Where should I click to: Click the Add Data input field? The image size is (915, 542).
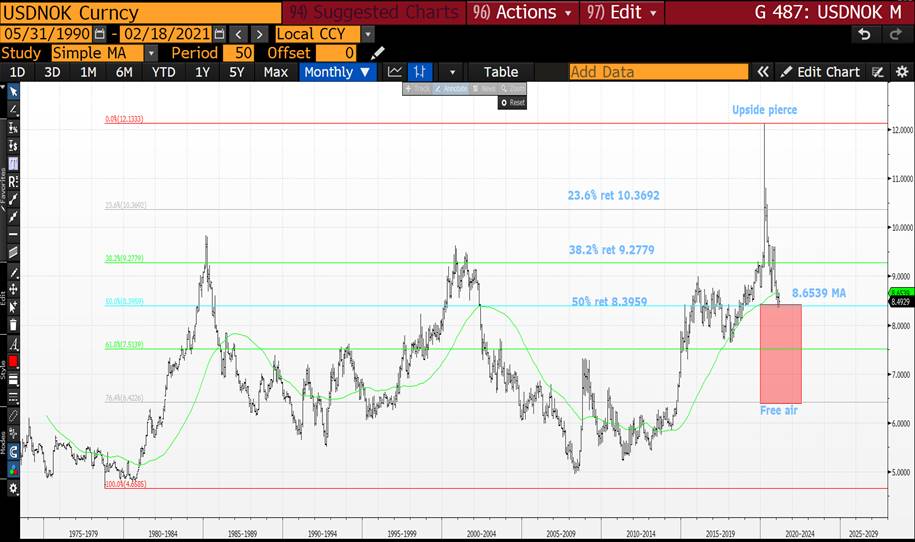[x=659, y=72]
